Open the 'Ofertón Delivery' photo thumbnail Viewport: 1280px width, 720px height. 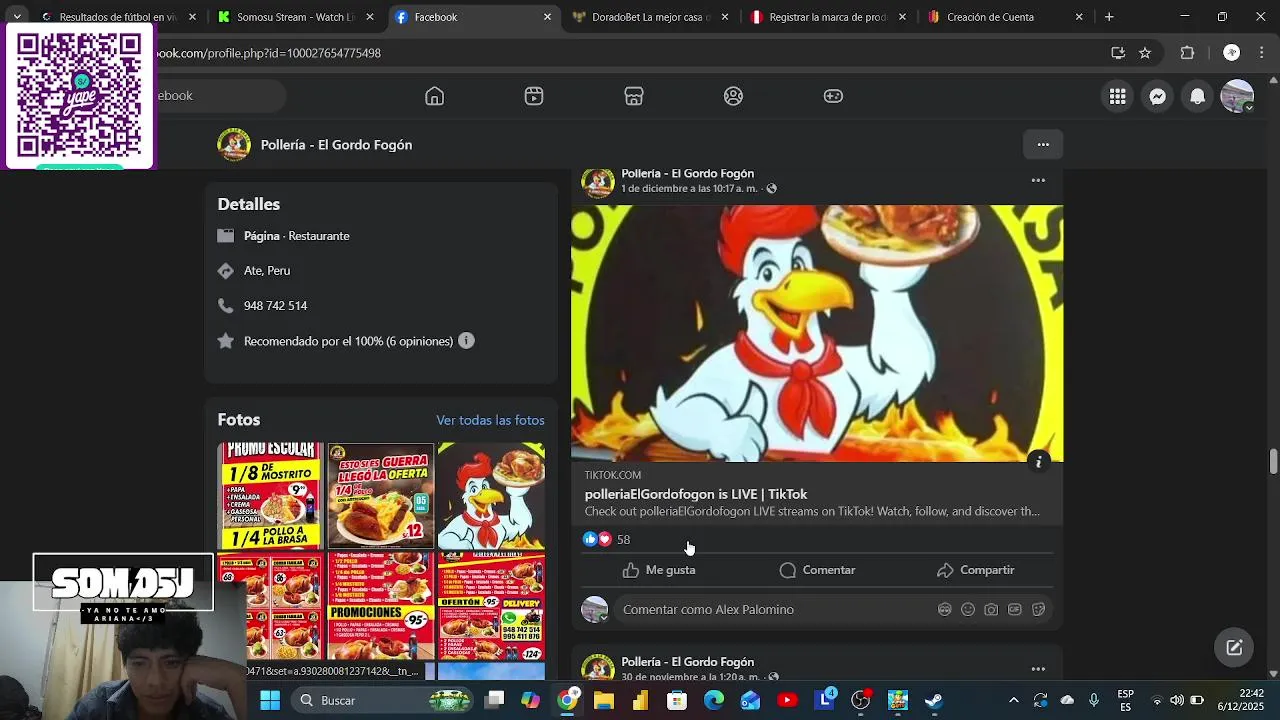491,606
